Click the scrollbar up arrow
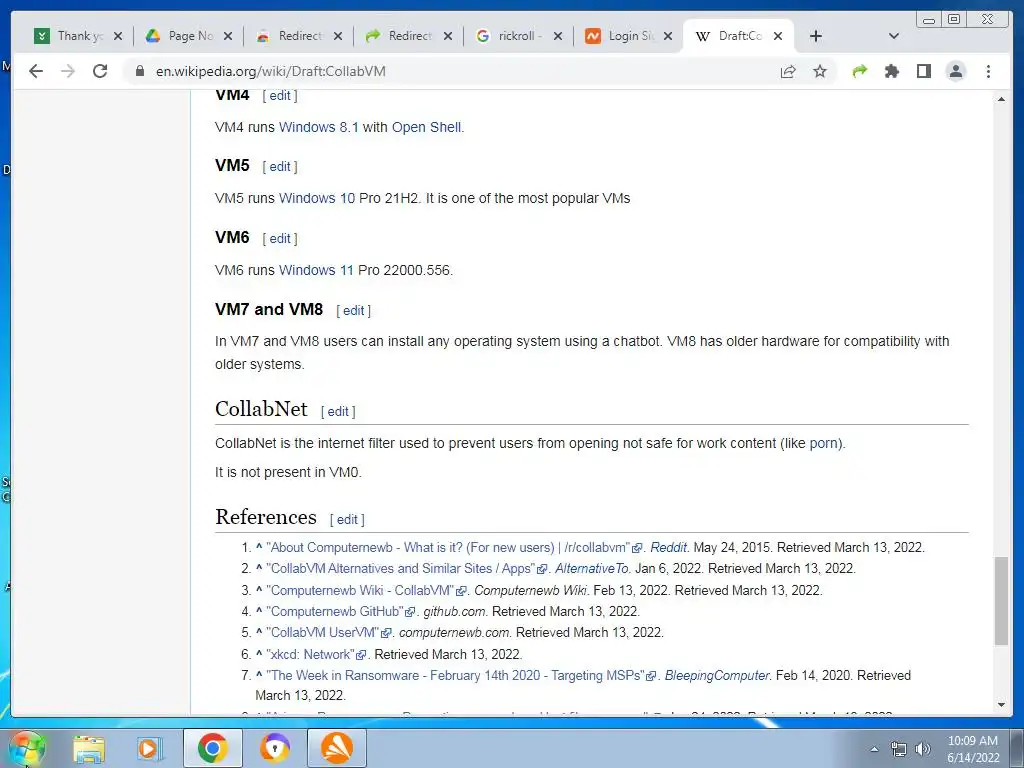Screen dimensions: 1024x768 coord(1001,99)
